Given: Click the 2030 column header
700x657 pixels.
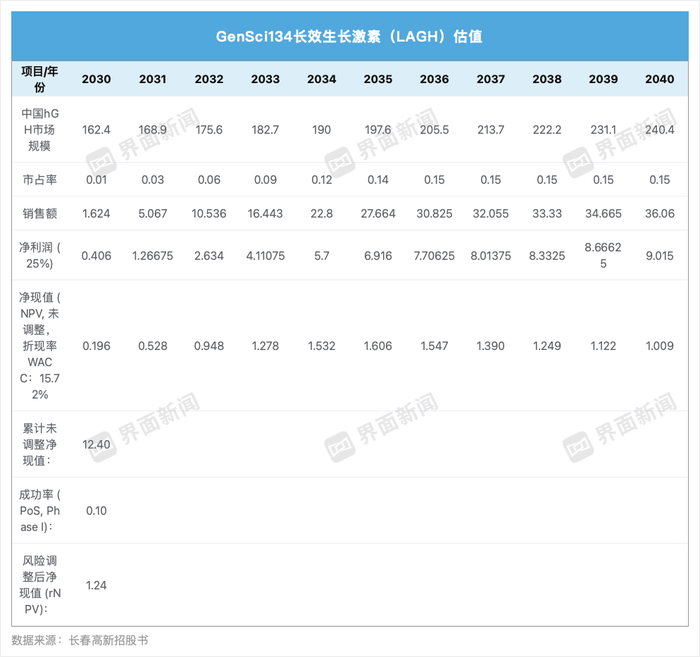Looking at the screenshot, I should tap(96, 79).
